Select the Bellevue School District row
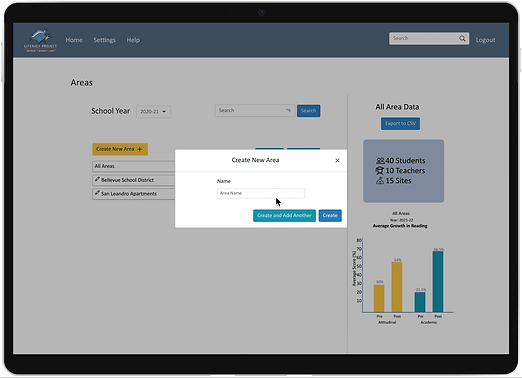Image resolution: width=522 pixels, height=378 pixels. (x=134, y=180)
